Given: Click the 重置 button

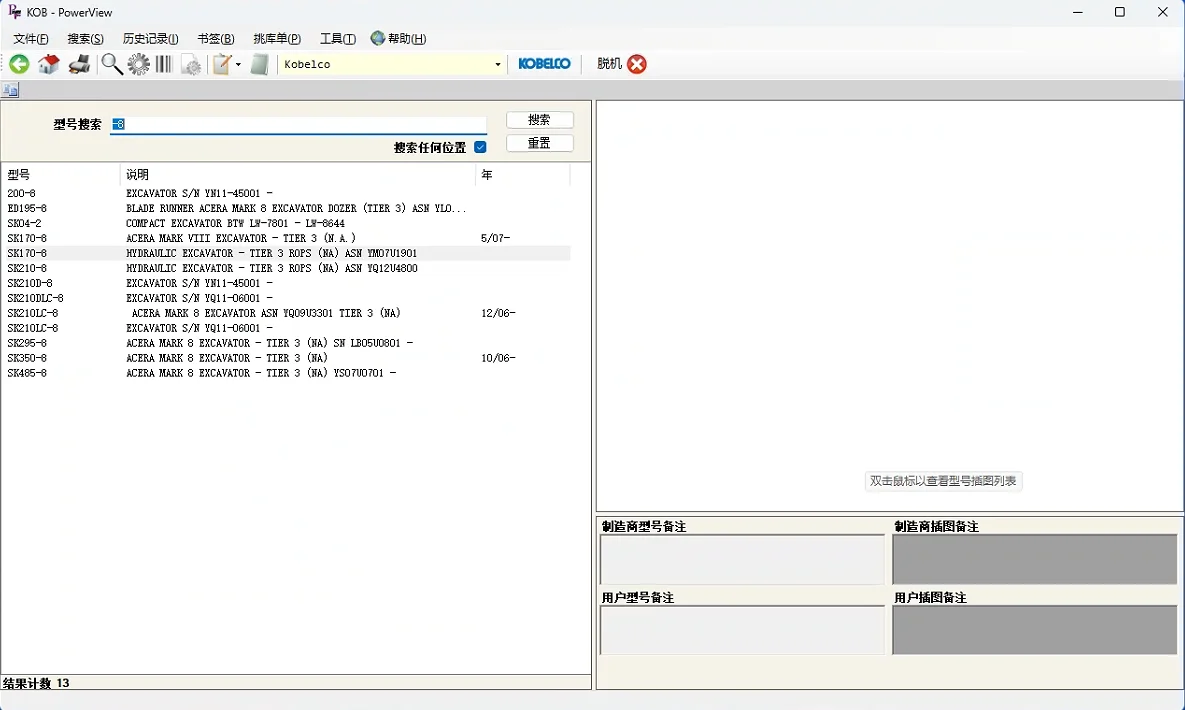Looking at the screenshot, I should 540,143.
